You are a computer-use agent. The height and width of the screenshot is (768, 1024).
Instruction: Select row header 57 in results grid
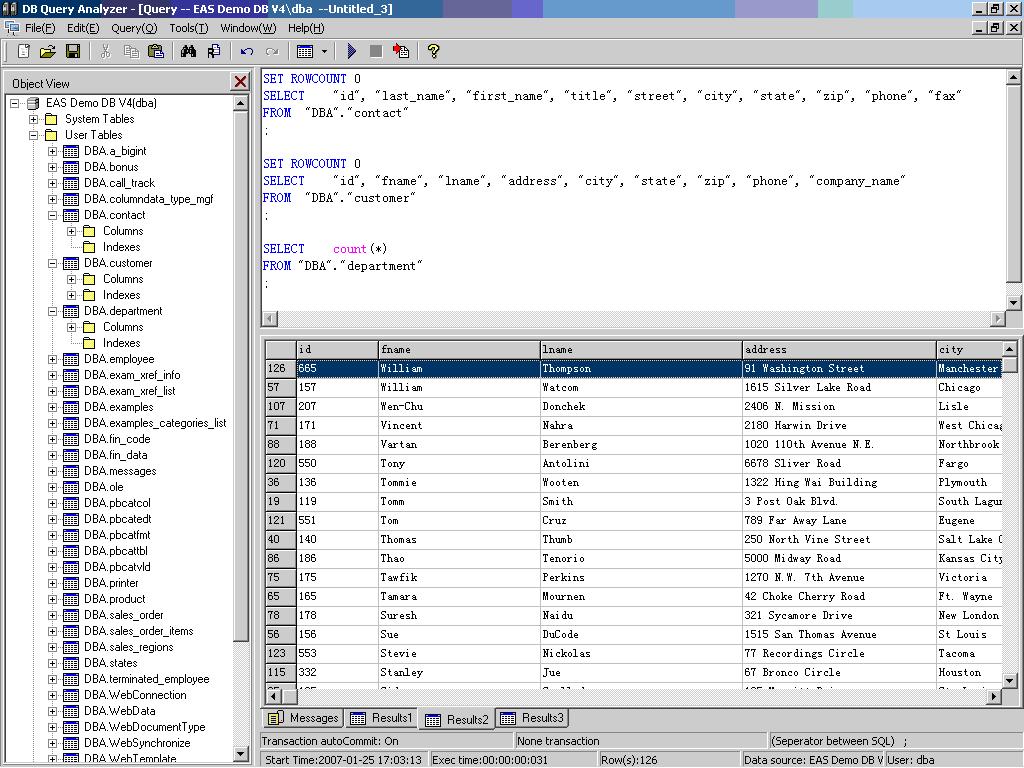281,387
